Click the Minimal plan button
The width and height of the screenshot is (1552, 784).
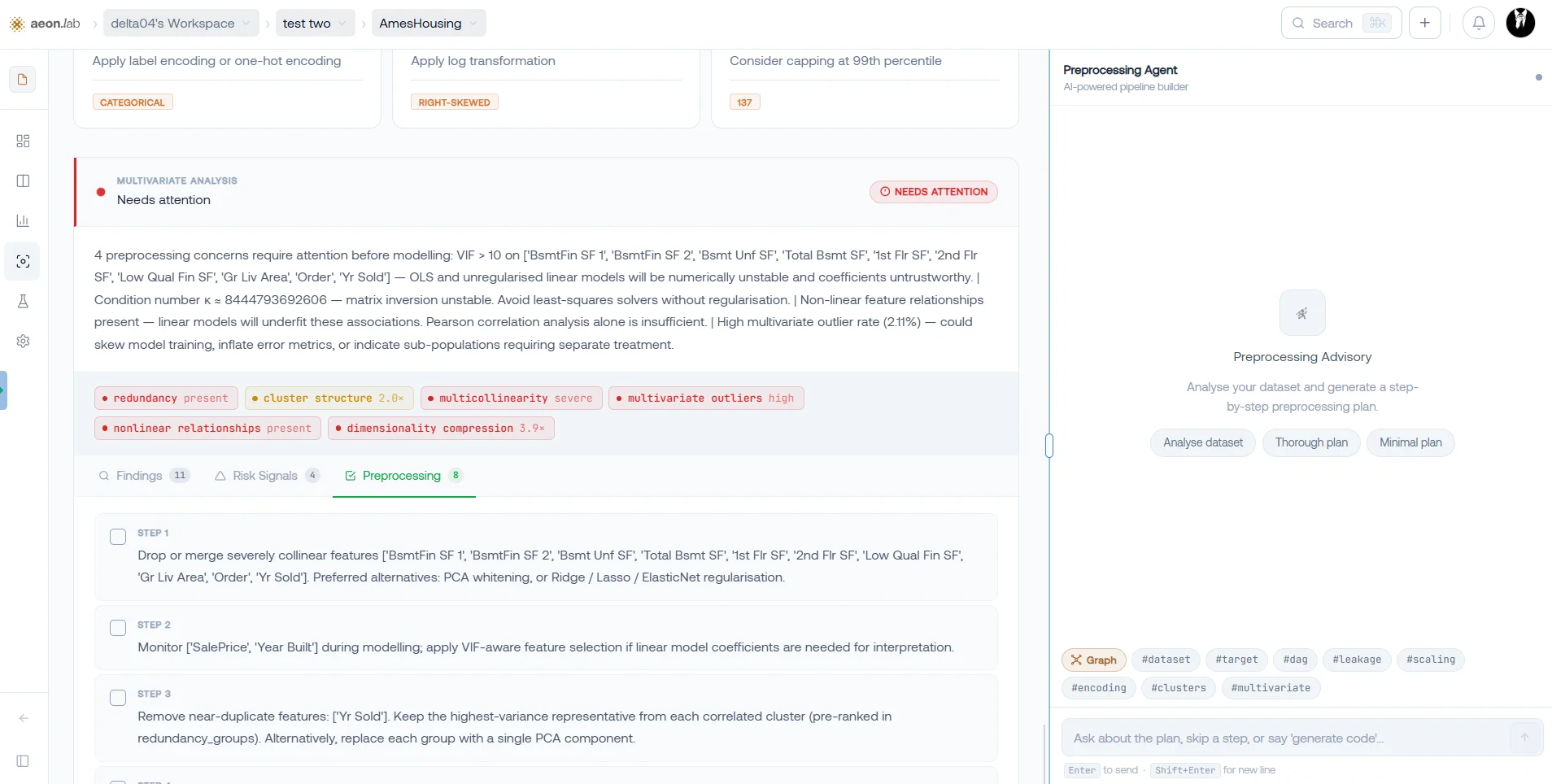pos(1410,442)
